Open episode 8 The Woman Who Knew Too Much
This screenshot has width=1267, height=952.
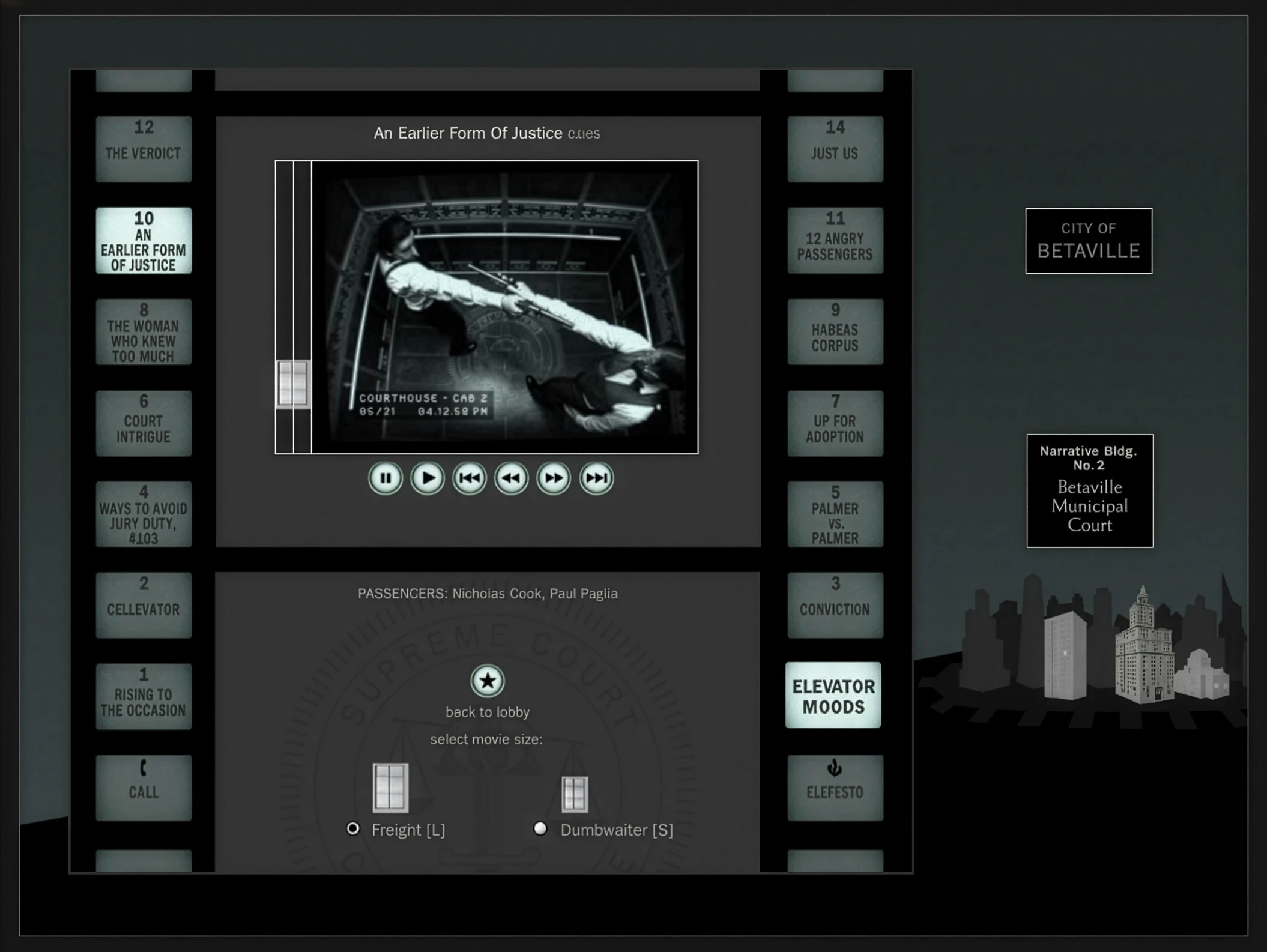[x=144, y=332]
